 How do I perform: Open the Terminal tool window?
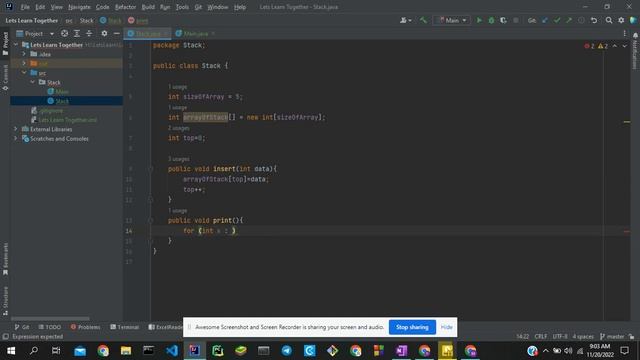point(124,327)
